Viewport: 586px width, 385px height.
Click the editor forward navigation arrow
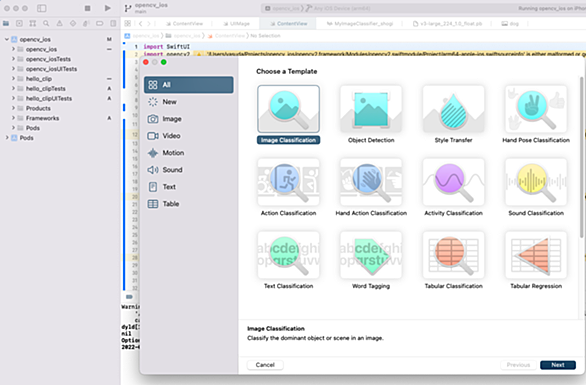pos(149,24)
